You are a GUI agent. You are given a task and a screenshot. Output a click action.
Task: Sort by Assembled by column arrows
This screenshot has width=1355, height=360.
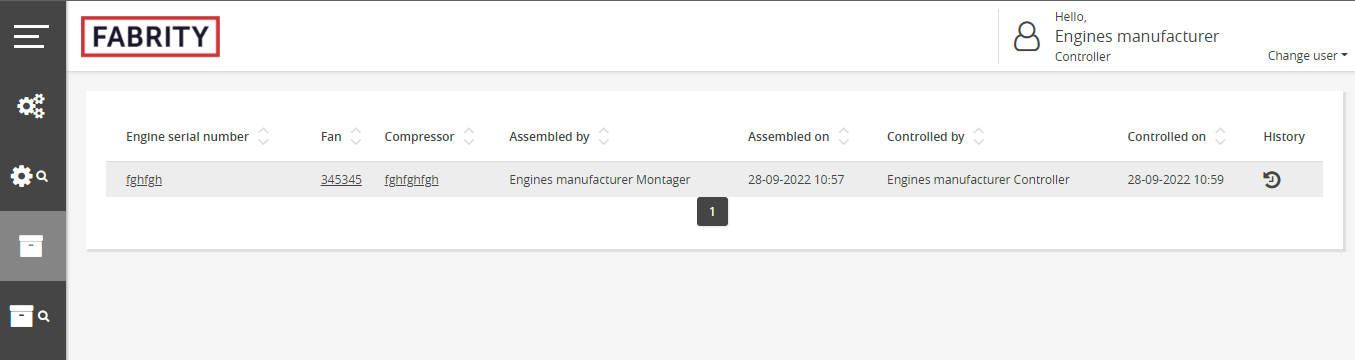coord(603,137)
